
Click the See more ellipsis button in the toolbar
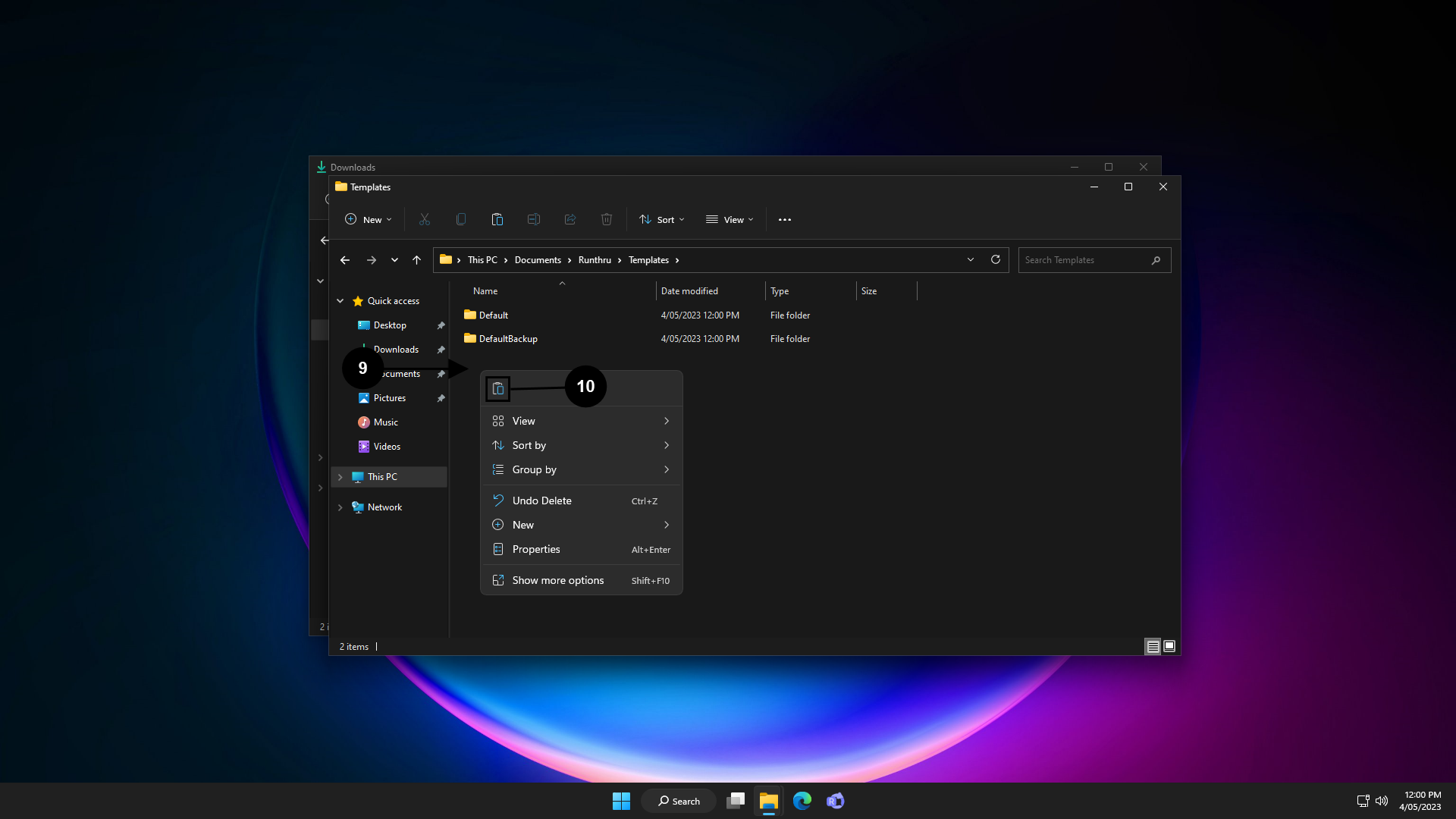coord(784,219)
